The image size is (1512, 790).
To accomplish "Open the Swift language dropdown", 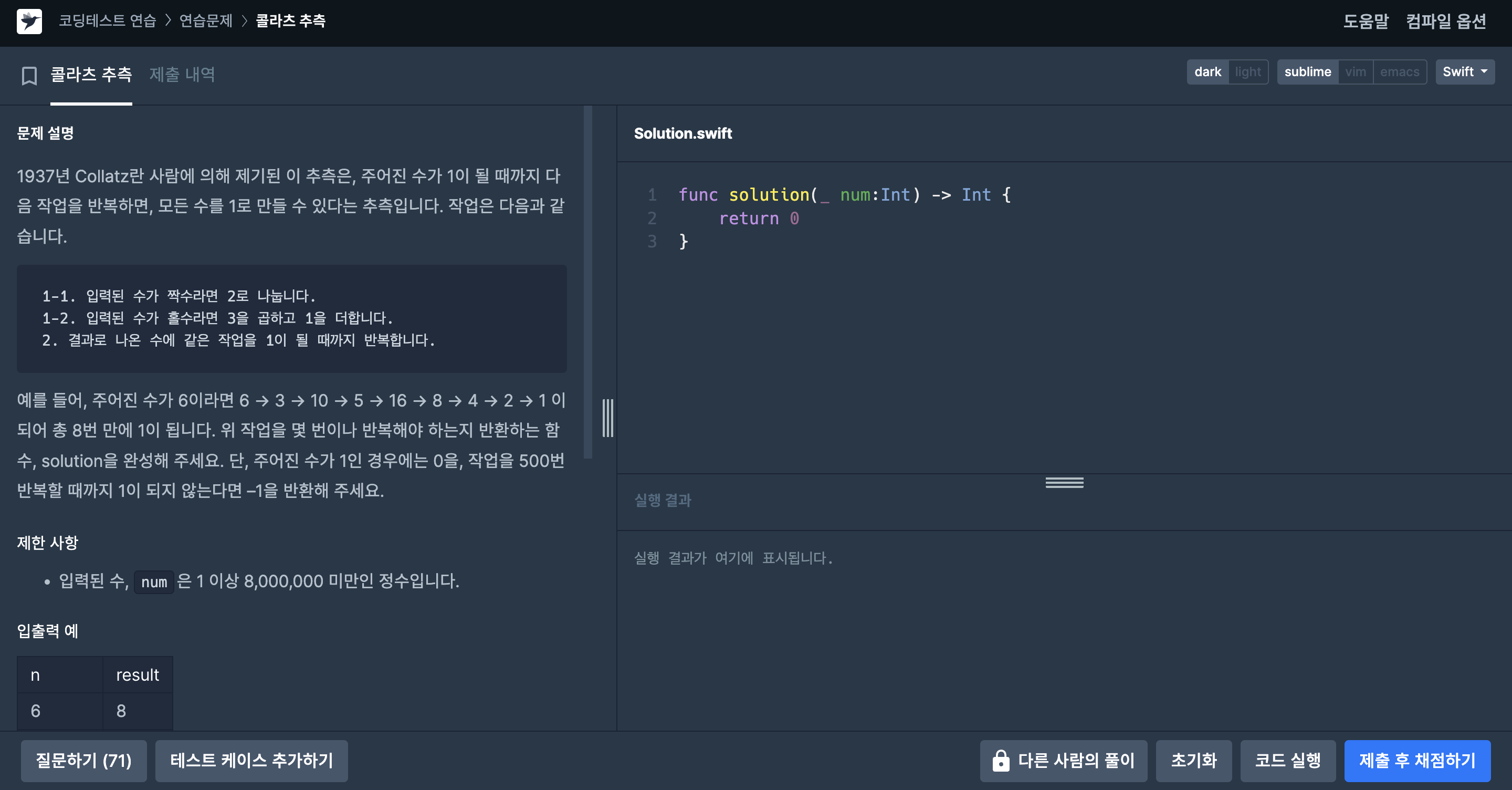I will click(x=1464, y=71).
